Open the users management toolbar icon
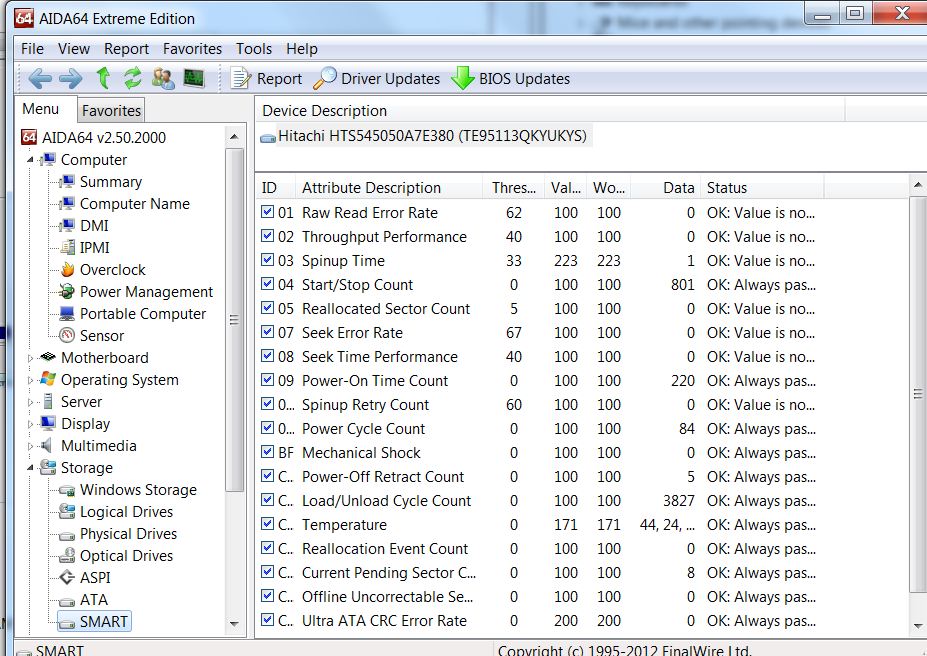Image resolution: width=927 pixels, height=656 pixels. [163, 79]
